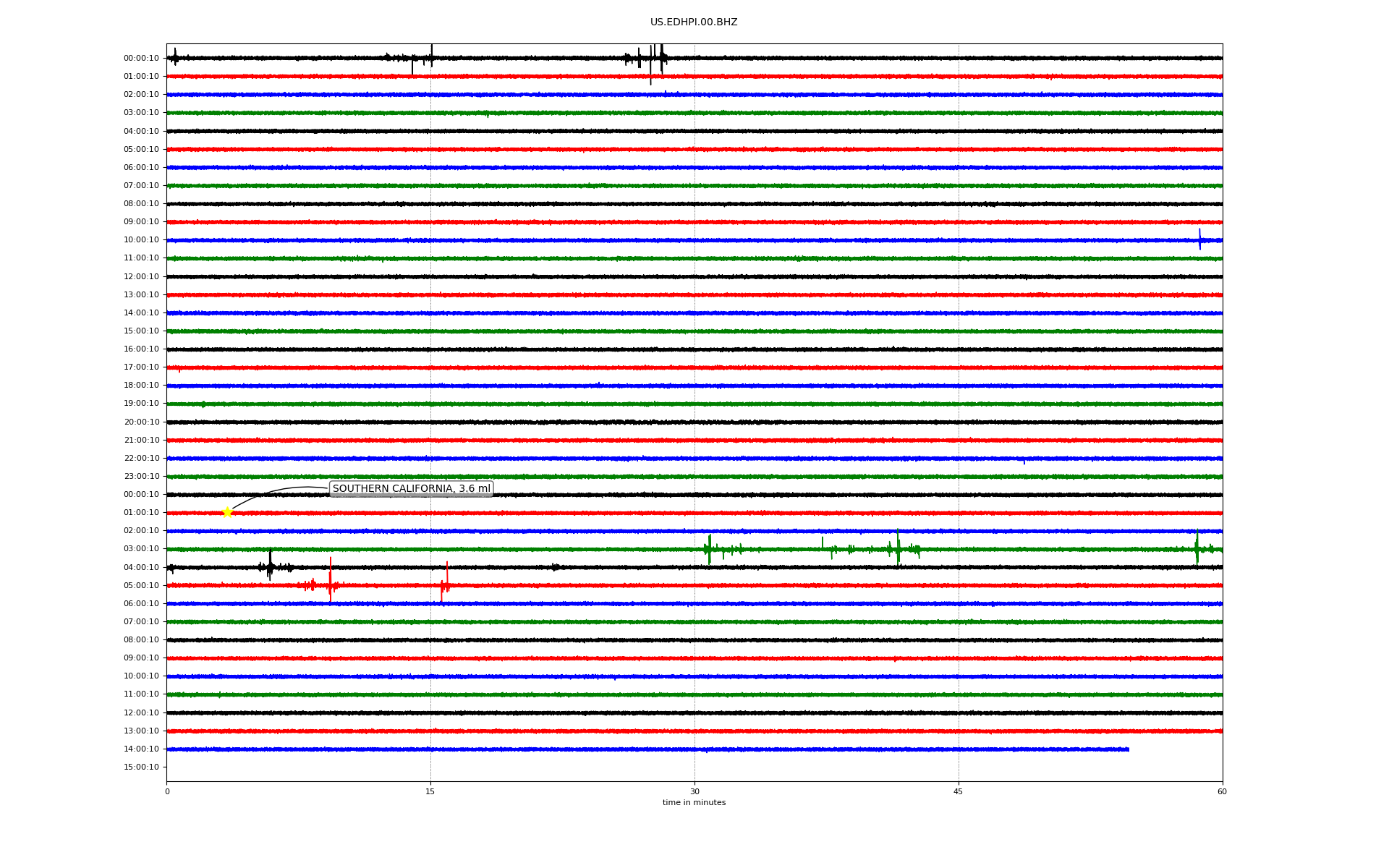Click the 'time in minutes' axis label
The image size is (1389, 868).
click(x=694, y=803)
